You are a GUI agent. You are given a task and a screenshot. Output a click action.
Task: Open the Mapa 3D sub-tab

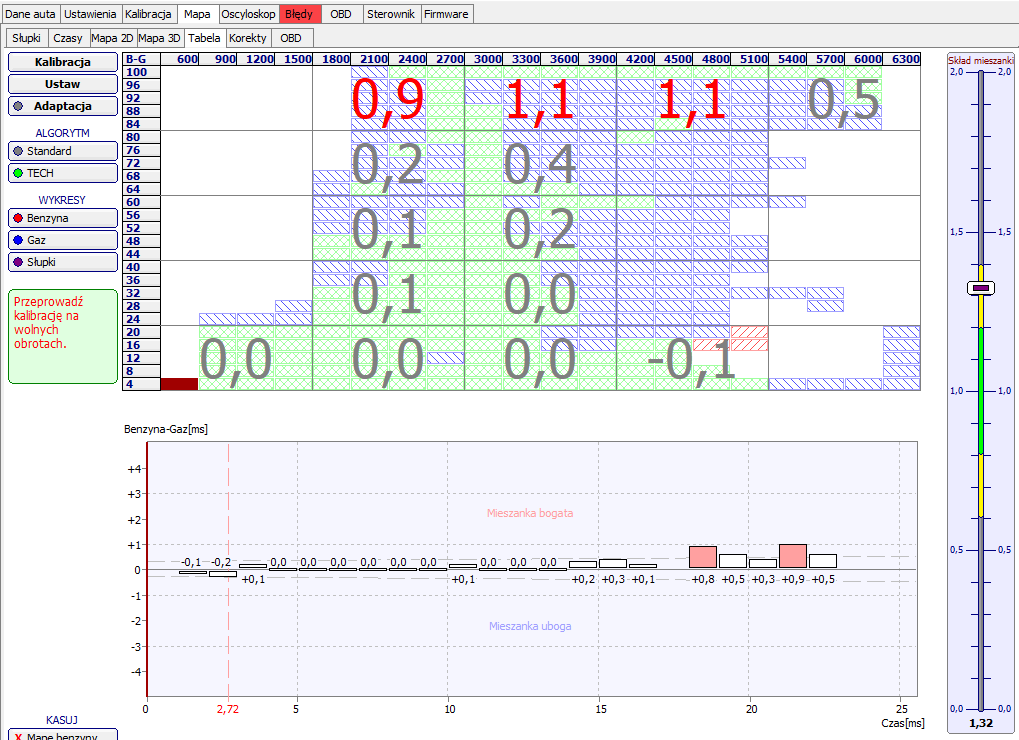click(x=160, y=38)
